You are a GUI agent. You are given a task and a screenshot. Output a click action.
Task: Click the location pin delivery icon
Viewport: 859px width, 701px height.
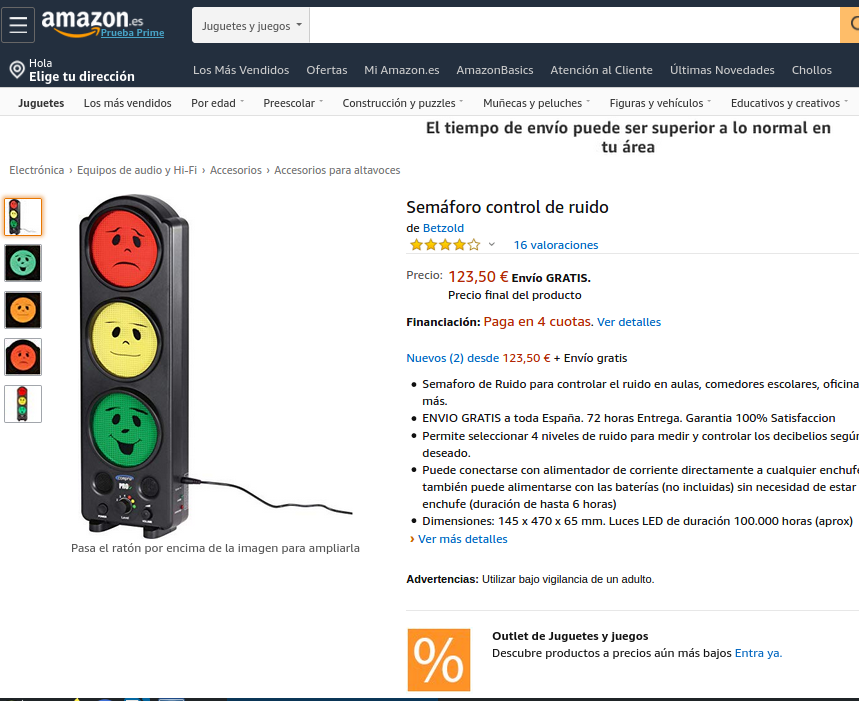click(17, 70)
